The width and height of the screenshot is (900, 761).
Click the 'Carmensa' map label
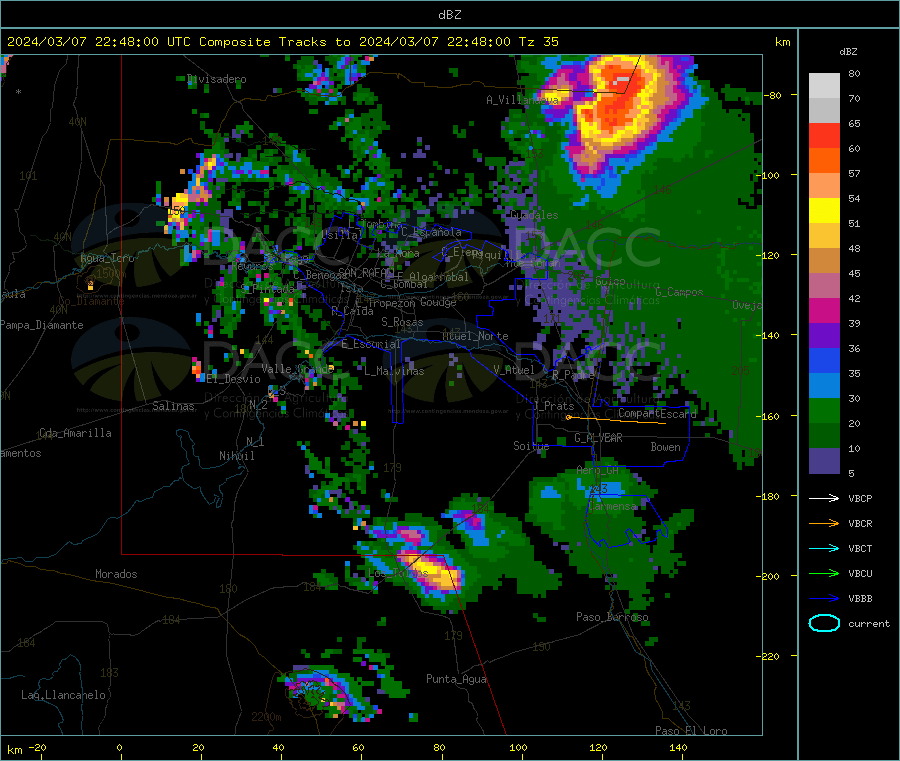[612, 506]
